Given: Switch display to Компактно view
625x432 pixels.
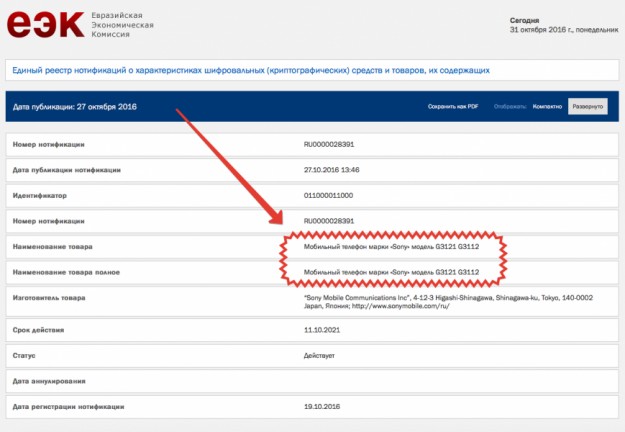Looking at the screenshot, I should tap(548, 105).
